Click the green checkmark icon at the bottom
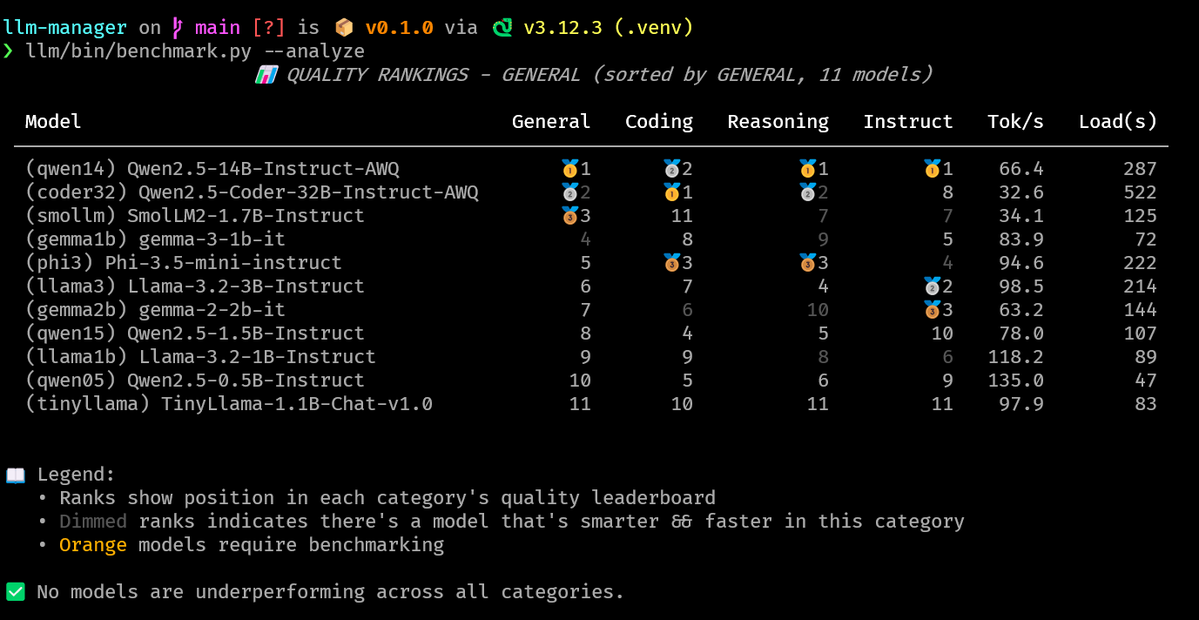1199x620 pixels. tap(15, 591)
